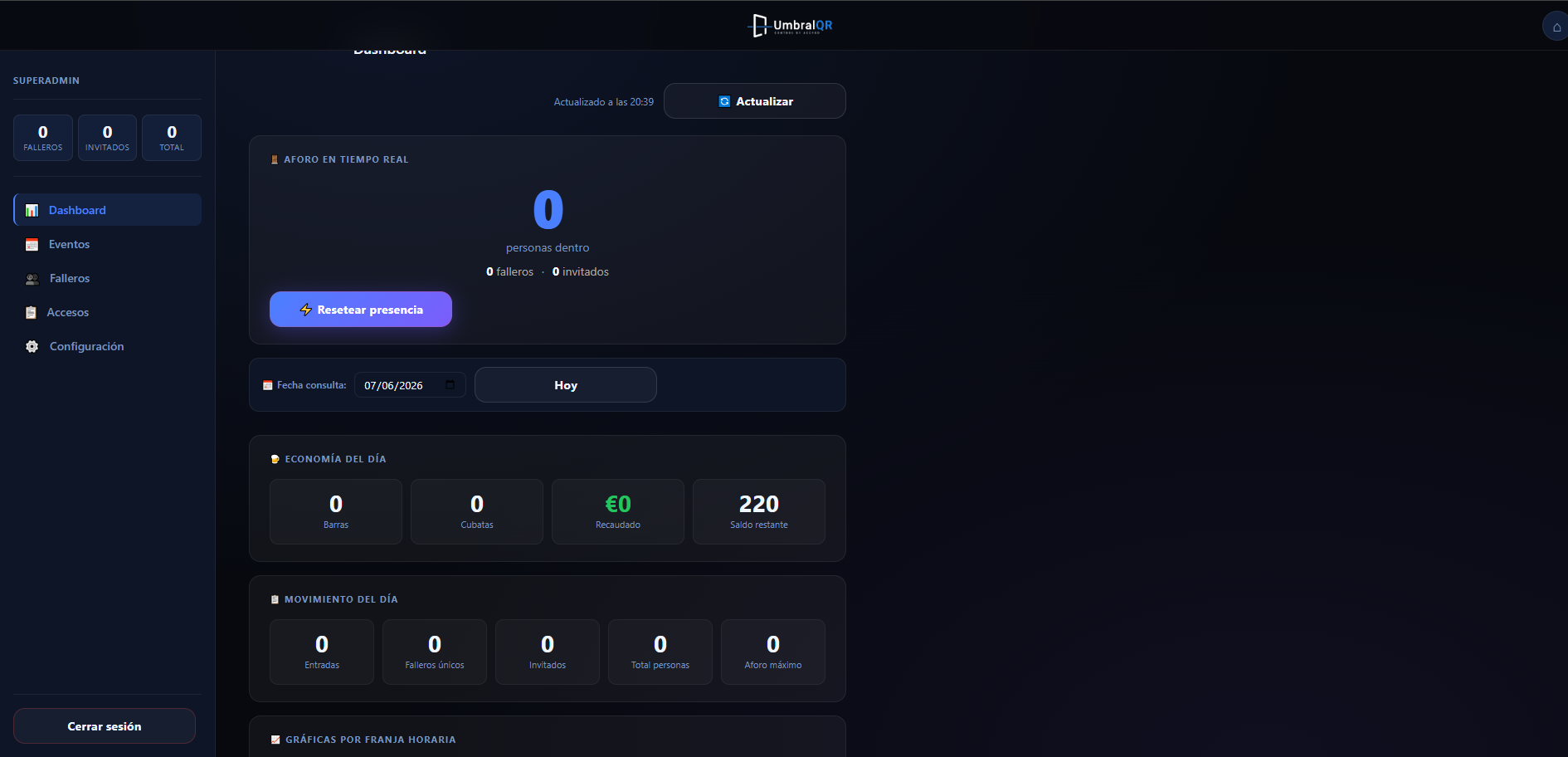1568x757 pixels.
Task: Click the lightning icon on Resetear presencia
Action: click(305, 310)
